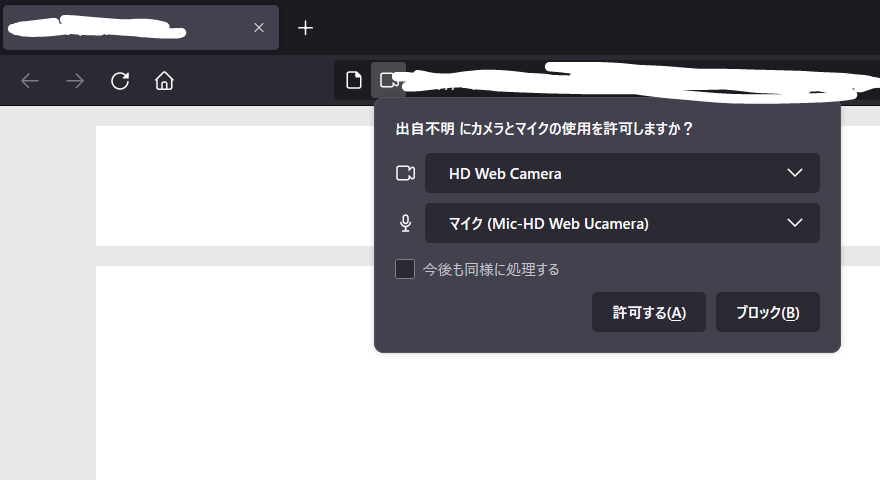Screen dimensions: 885x480
Task: Click the 今後も同様に処理する label text
Action: point(491,270)
